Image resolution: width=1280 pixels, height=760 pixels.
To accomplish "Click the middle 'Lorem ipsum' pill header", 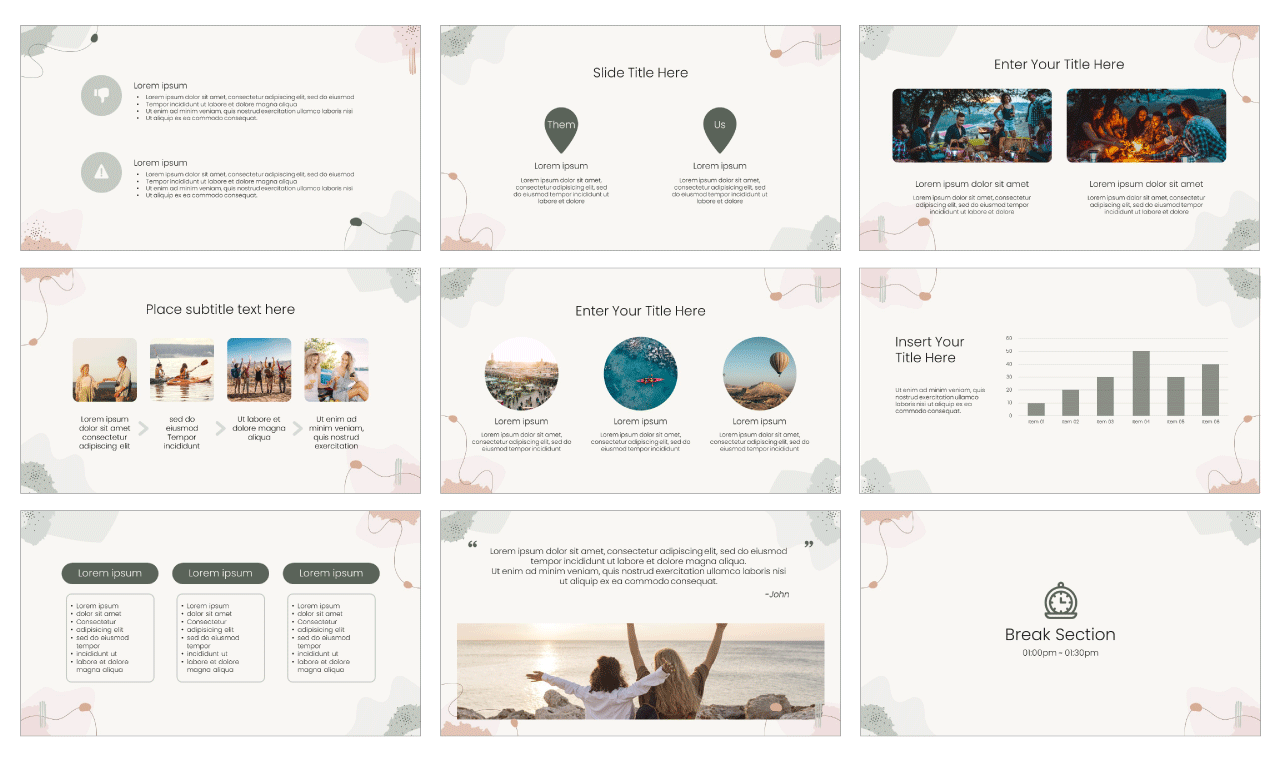I will pyautogui.click(x=220, y=573).
